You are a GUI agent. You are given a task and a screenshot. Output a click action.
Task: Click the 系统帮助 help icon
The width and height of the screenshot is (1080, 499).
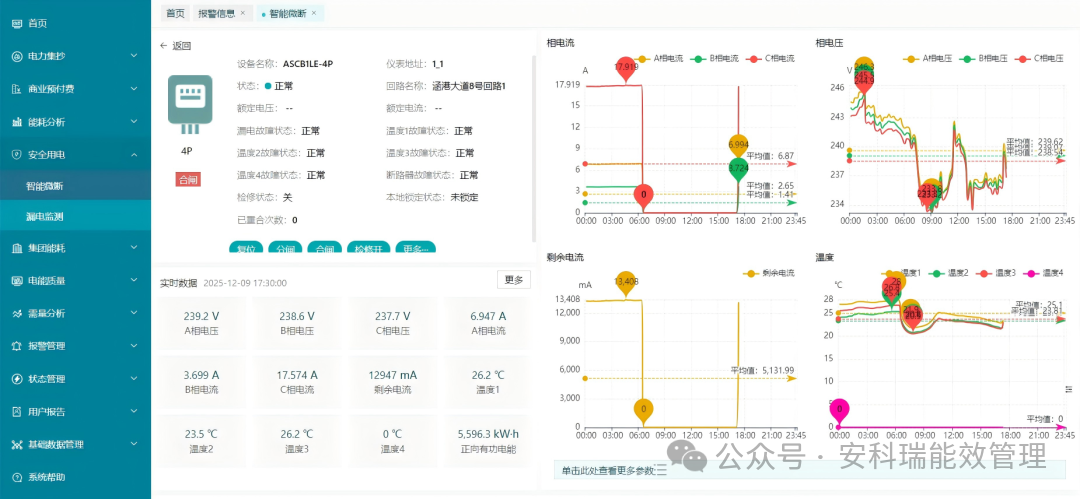(17, 477)
